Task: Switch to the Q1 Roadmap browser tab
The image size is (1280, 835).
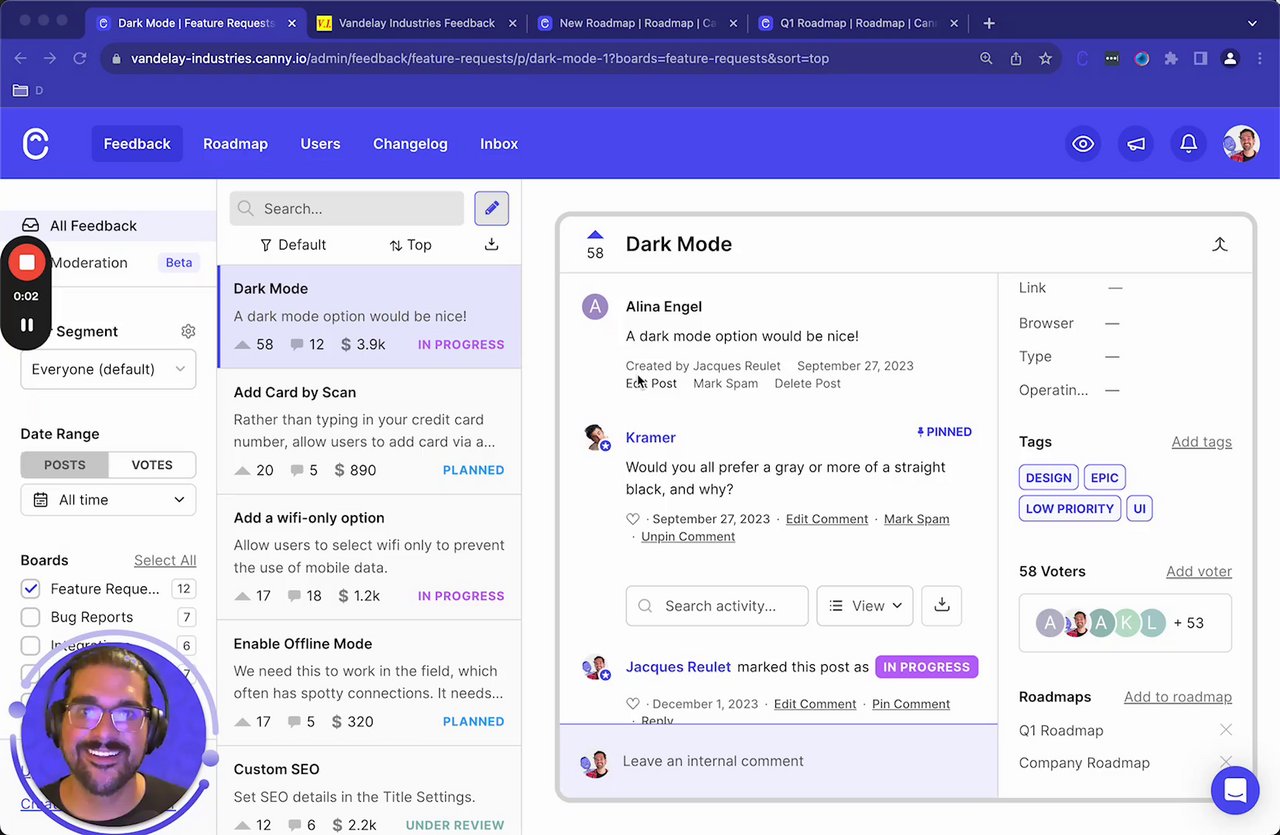Action: click(858, 23)
